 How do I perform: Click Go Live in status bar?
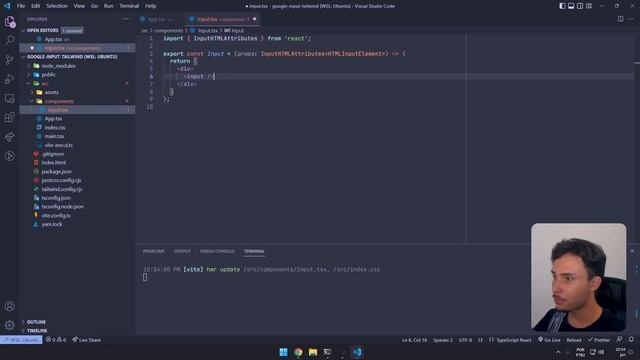coord(549,340)
